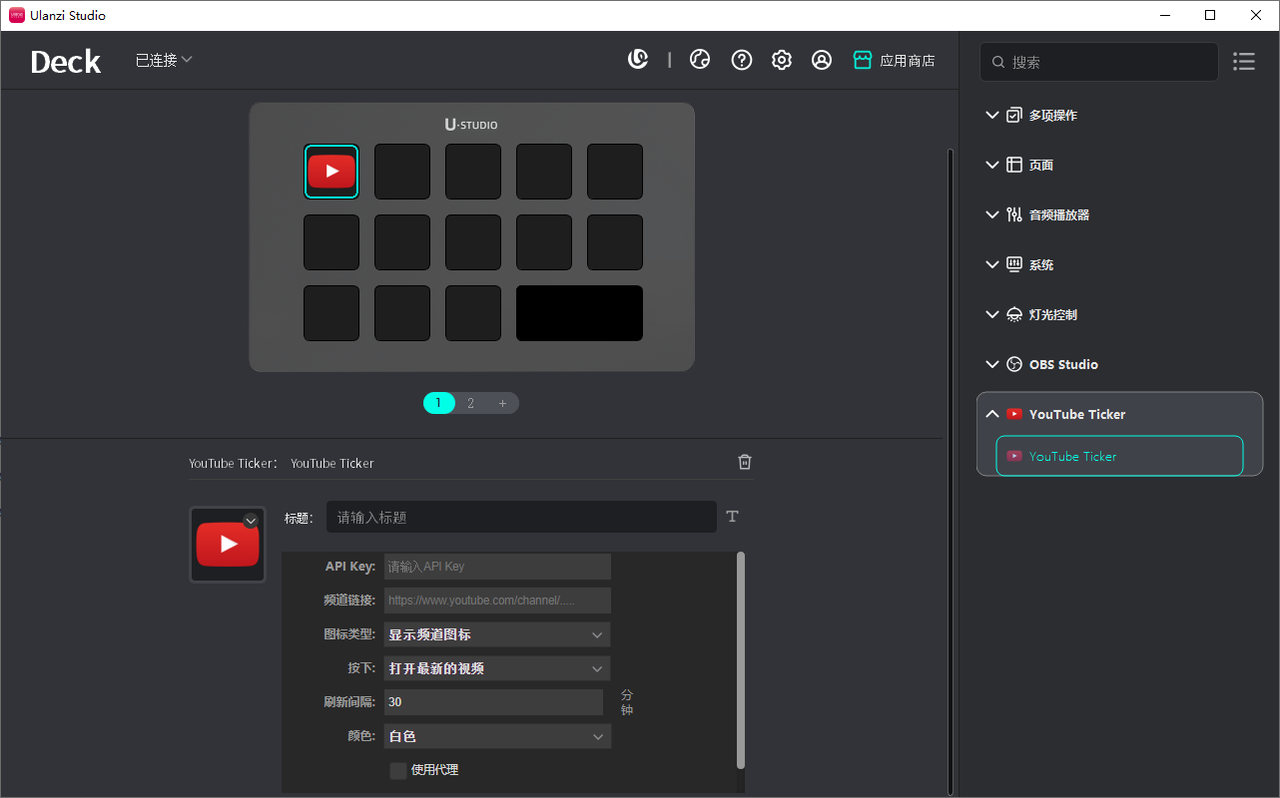
Task: Click the help question mark icon
Action: [x=742, y=60]
